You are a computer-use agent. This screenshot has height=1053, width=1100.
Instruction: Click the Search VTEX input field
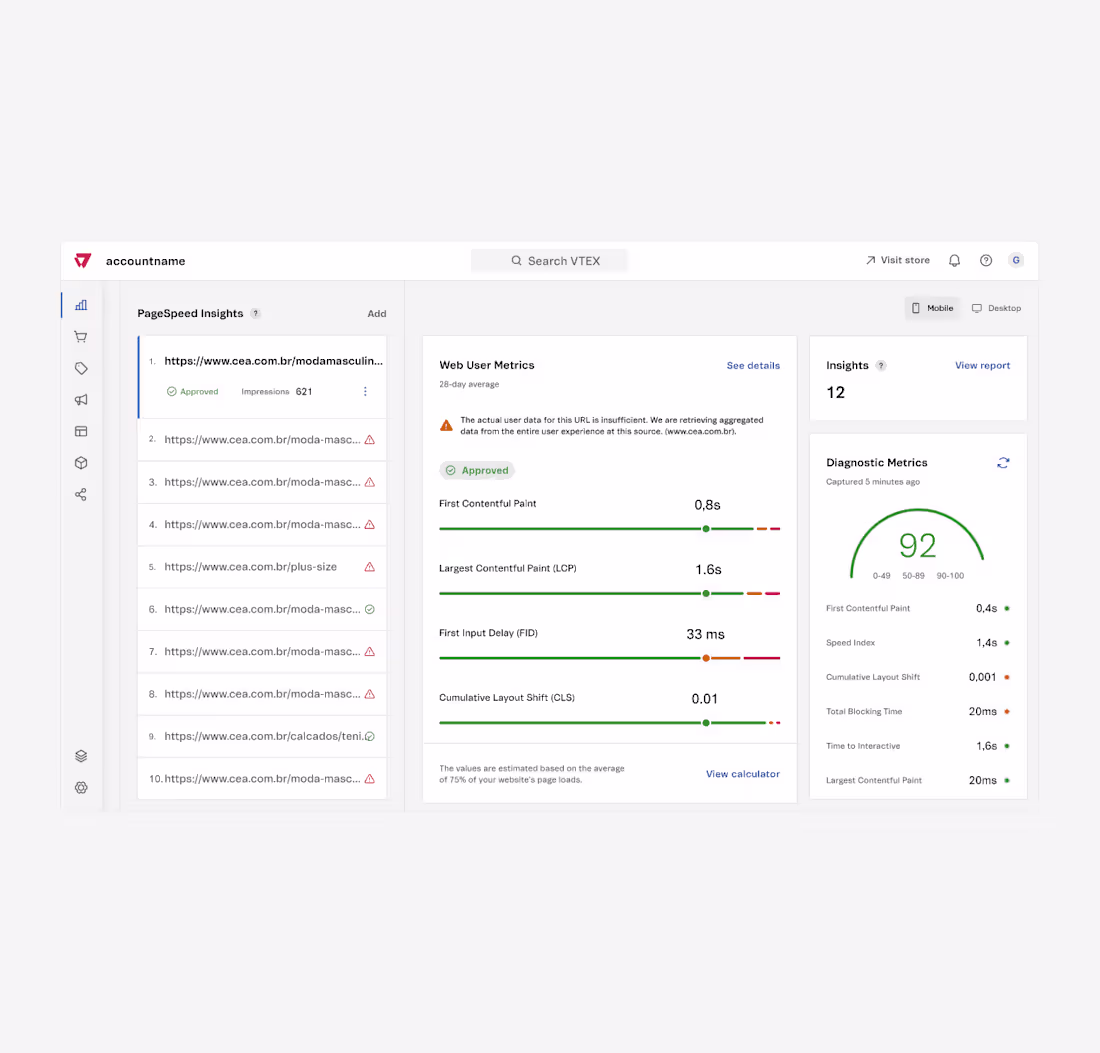click(549, 260)
